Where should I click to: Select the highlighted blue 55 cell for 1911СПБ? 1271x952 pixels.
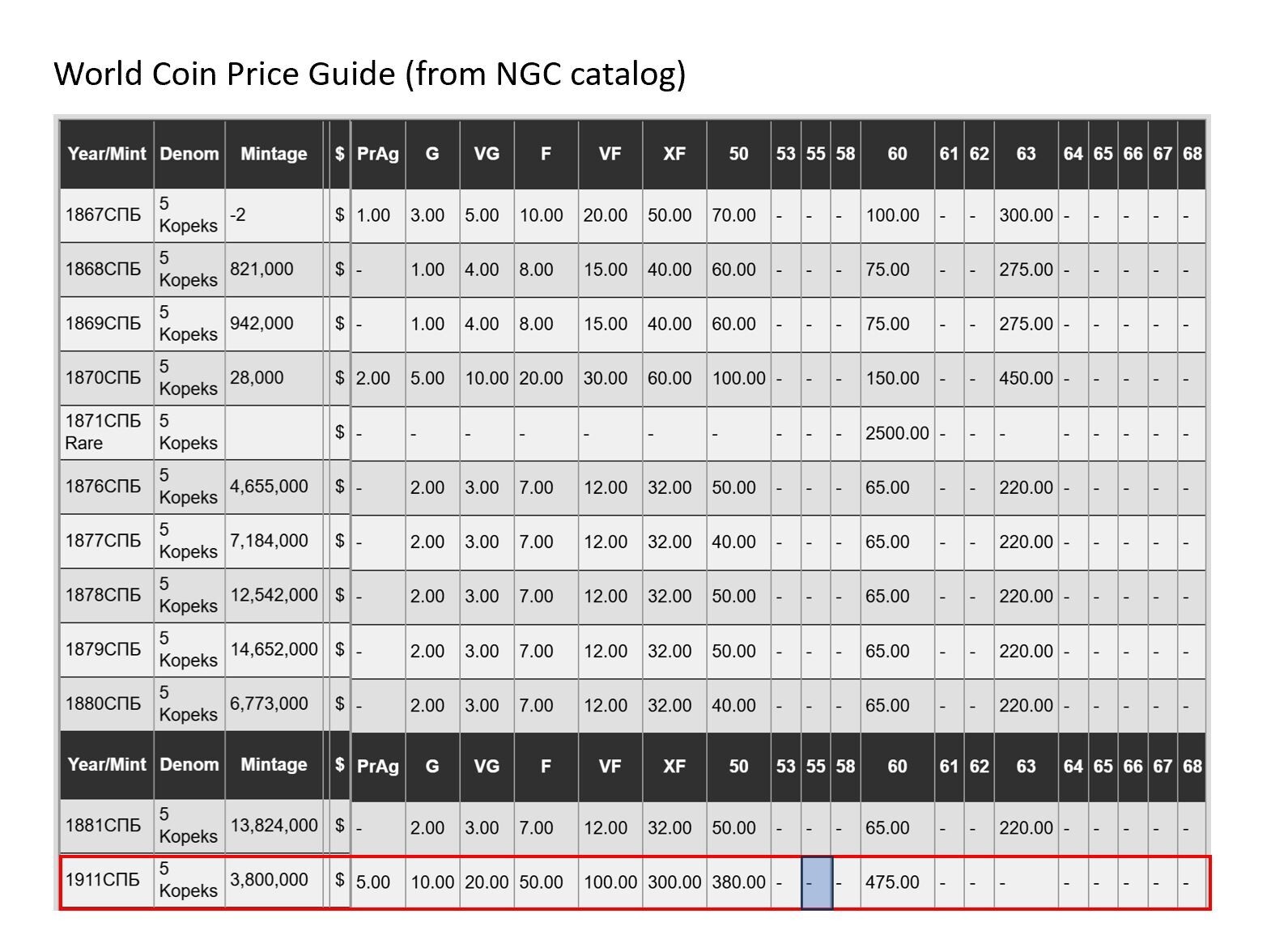816,882
